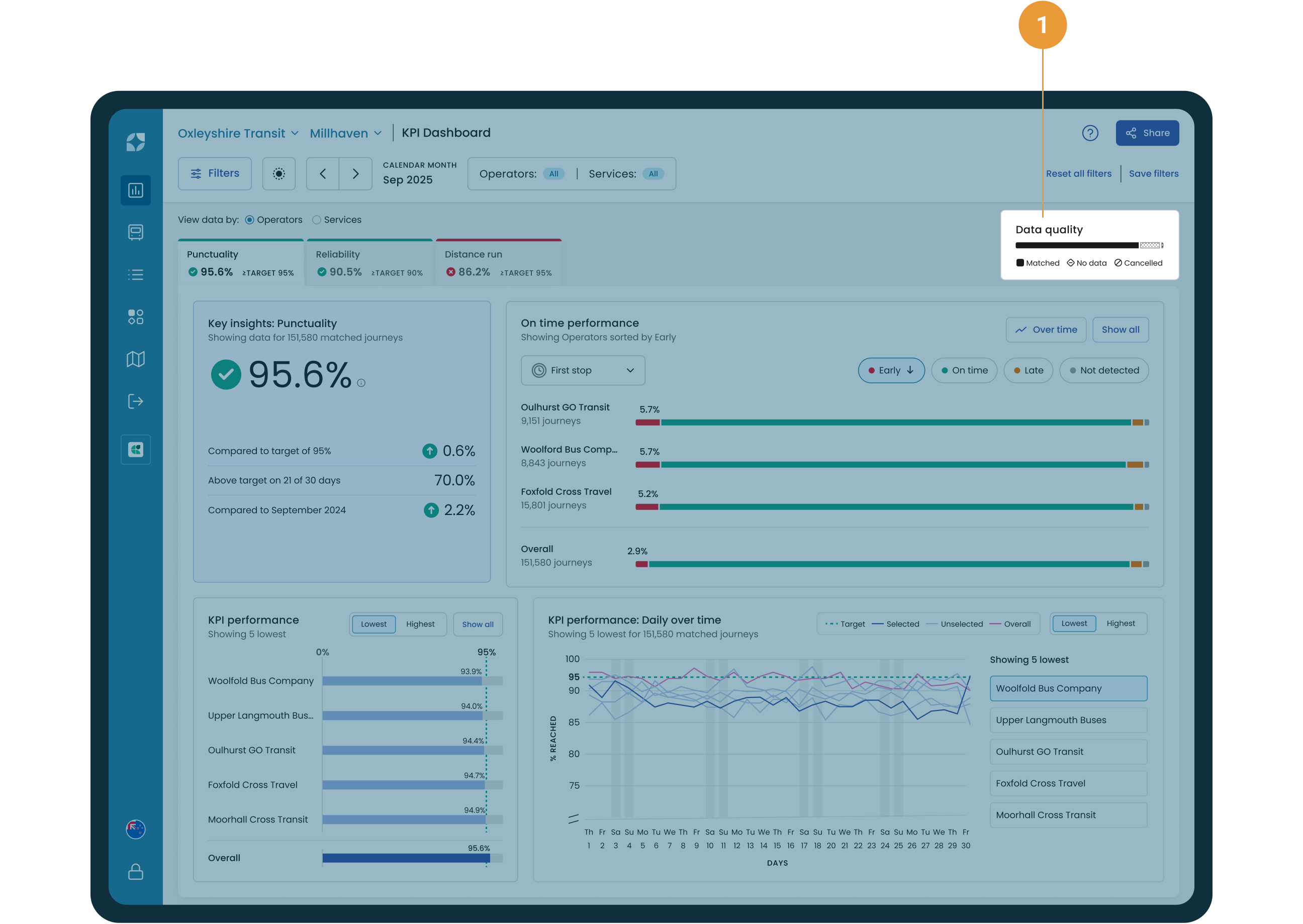Click the Share button
The width and height of the screenshot is (1303, 924).
(x=1147, y=133)
